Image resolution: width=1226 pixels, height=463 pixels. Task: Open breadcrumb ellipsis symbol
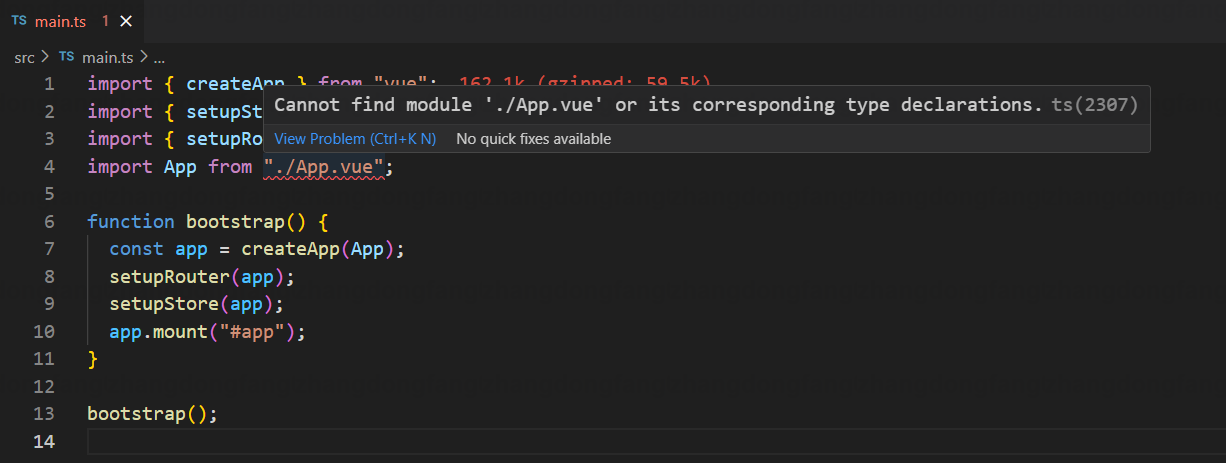158,57
